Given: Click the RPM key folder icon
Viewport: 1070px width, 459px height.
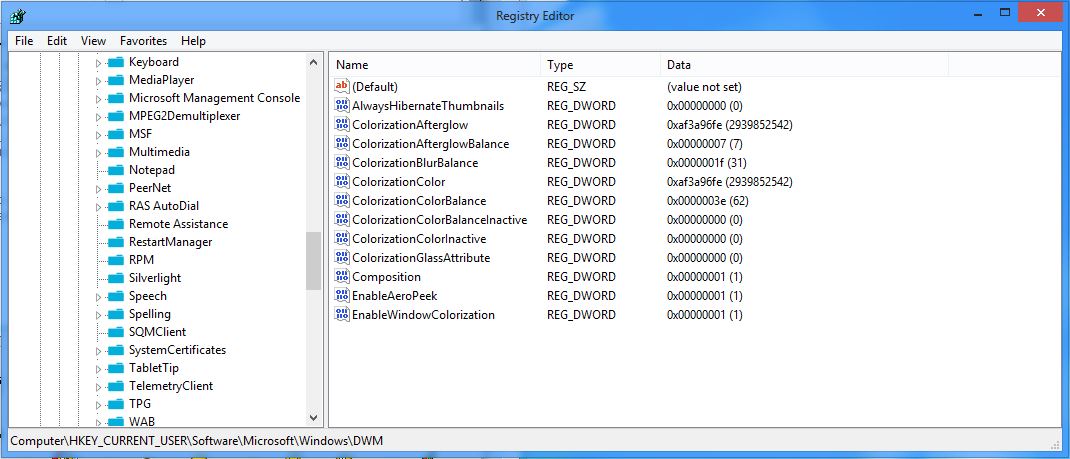Looking at the screenshot, I should pos(116,260).
